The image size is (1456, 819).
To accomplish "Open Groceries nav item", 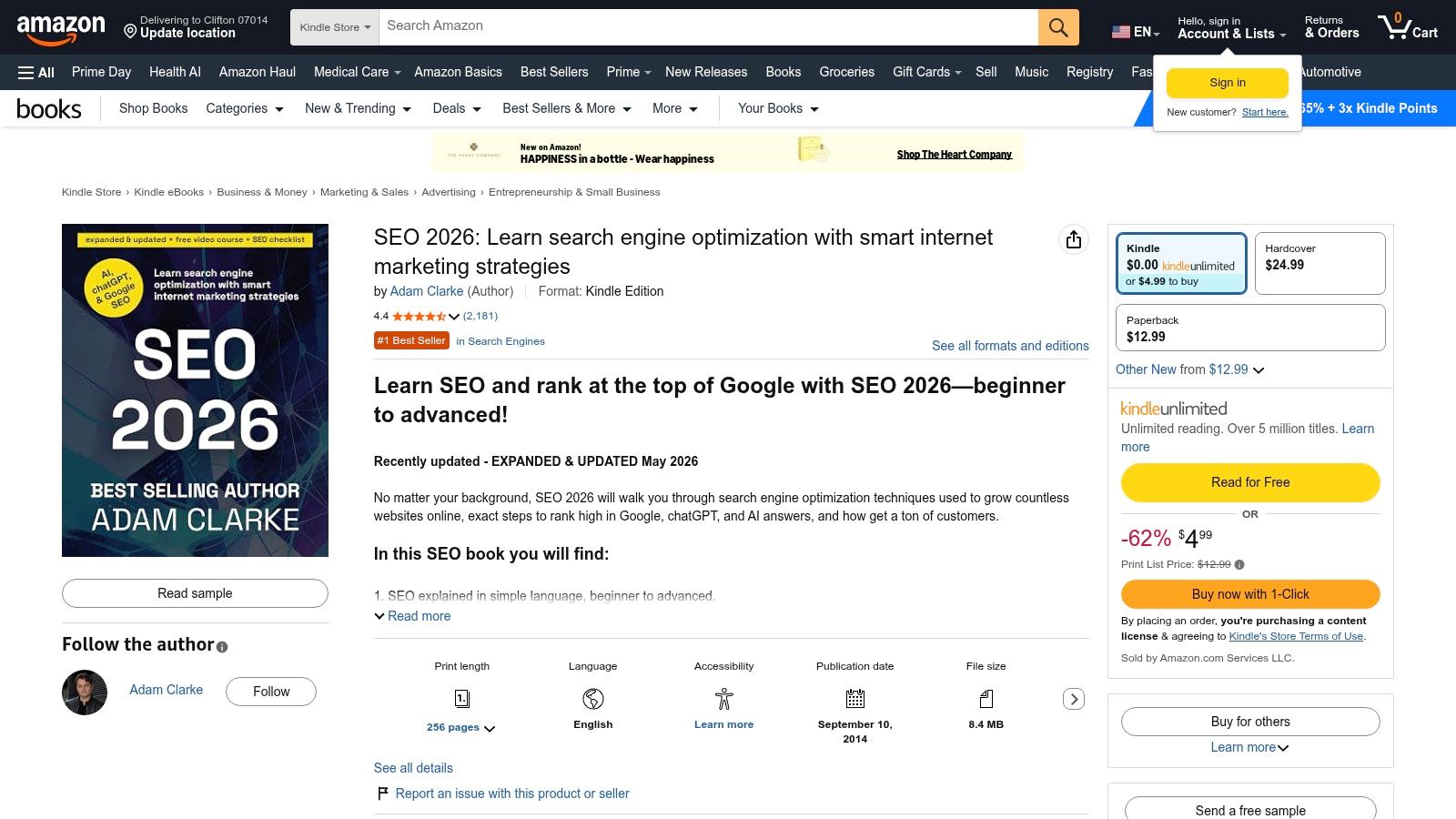I will [846, 72].
